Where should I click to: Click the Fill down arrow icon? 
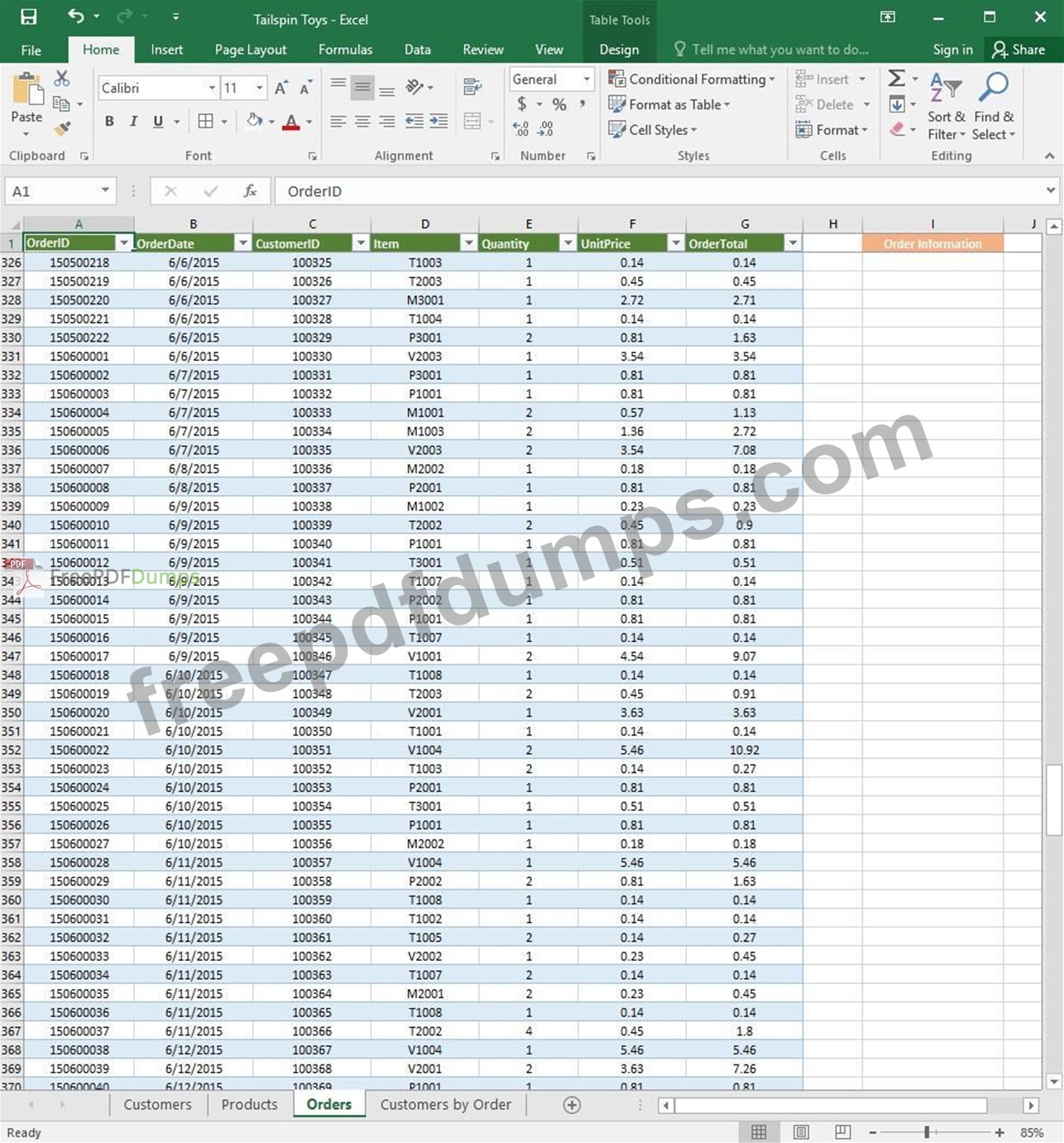click(897, 104)
